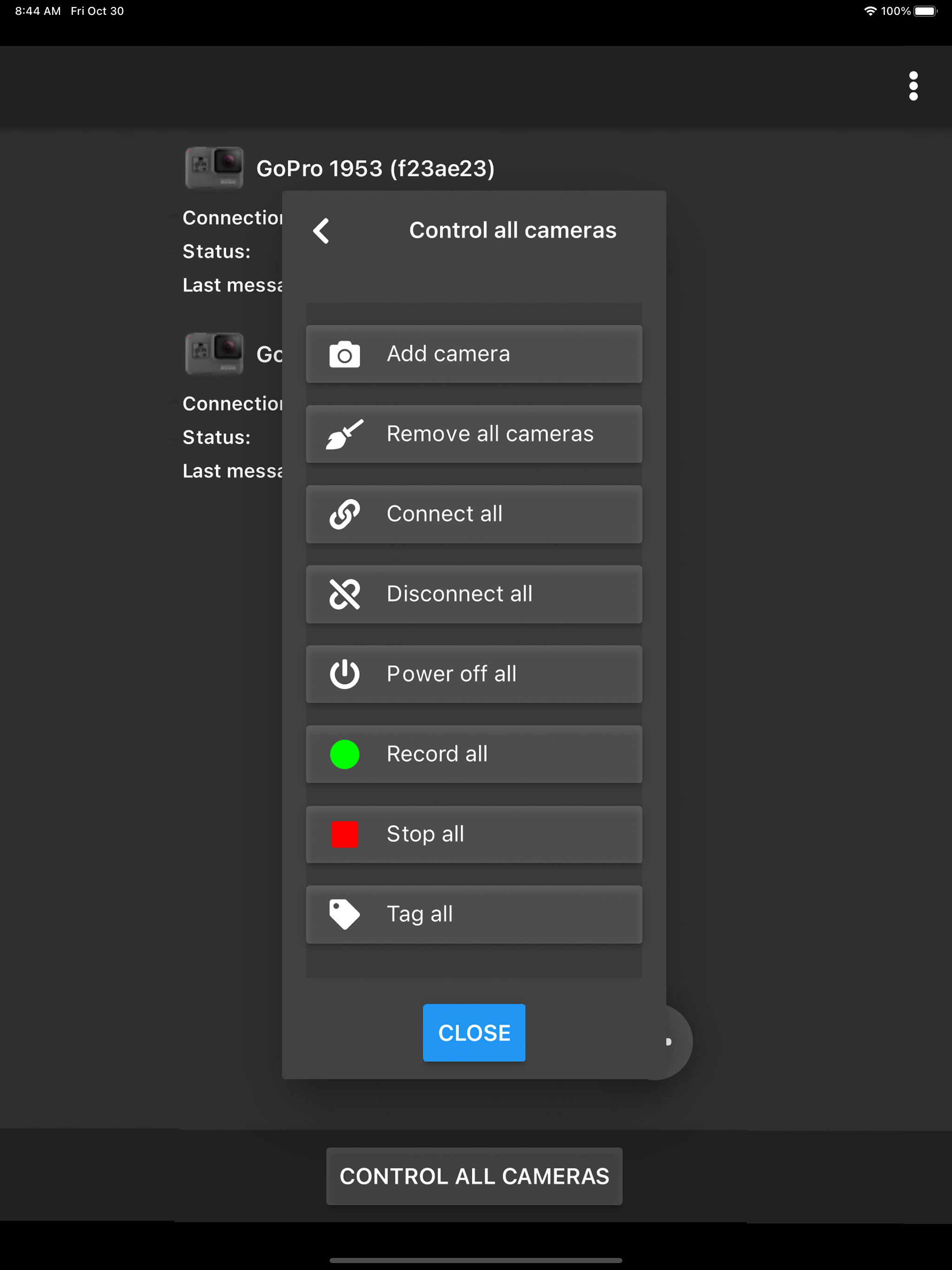Tap the GoPro 1953 (f23ae23) name link
Image resolution: width=952 pixels, height=1270 pixels.
pyautogui.click(x=376, y=168)
